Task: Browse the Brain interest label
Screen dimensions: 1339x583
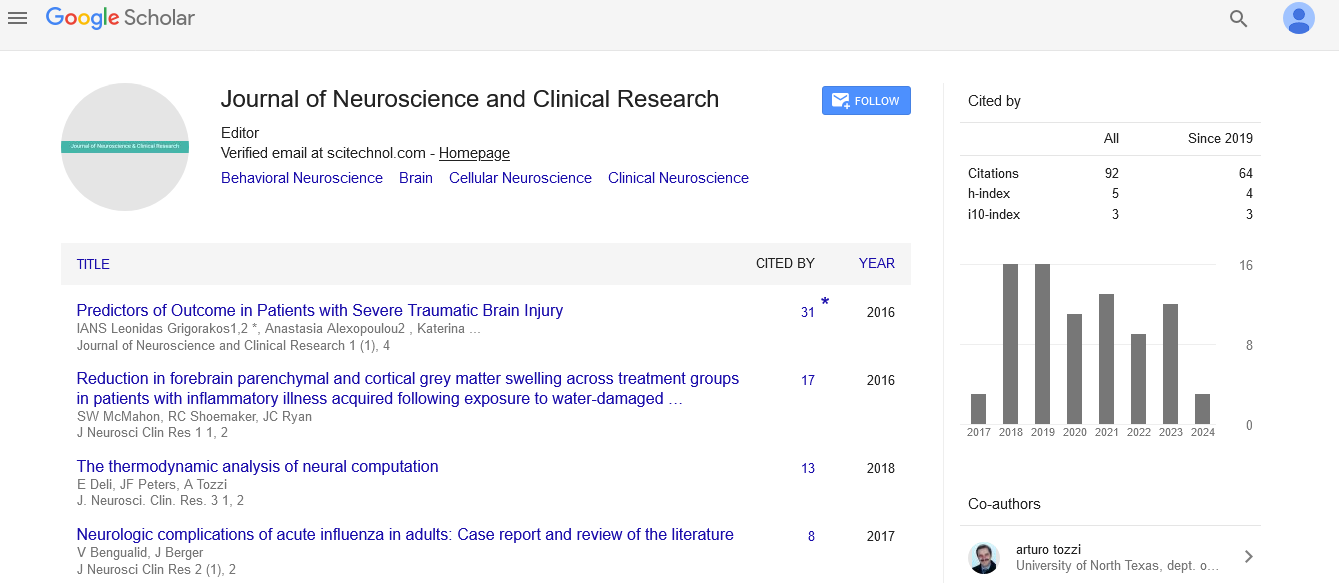Action: click(416, 178)
